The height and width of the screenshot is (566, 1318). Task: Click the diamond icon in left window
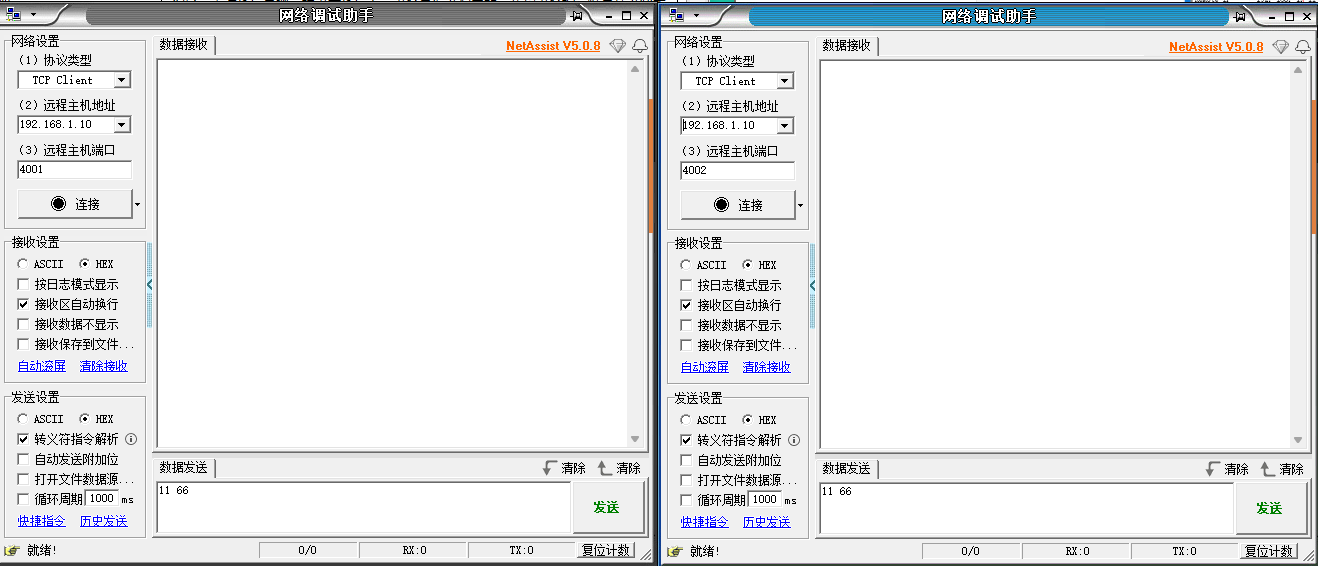[x=618, y=46]
